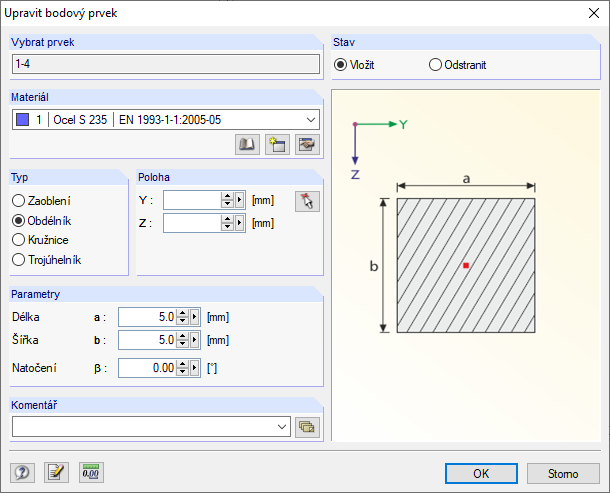Open the Délka a arrow menu

click(195, 317)
